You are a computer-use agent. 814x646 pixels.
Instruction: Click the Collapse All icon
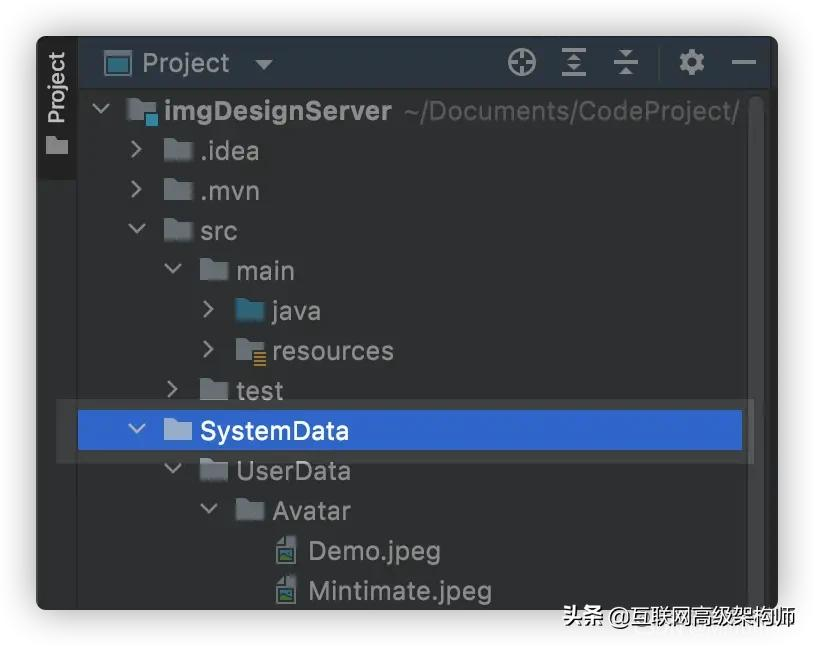pyautogui.click(x=626, y=63)
